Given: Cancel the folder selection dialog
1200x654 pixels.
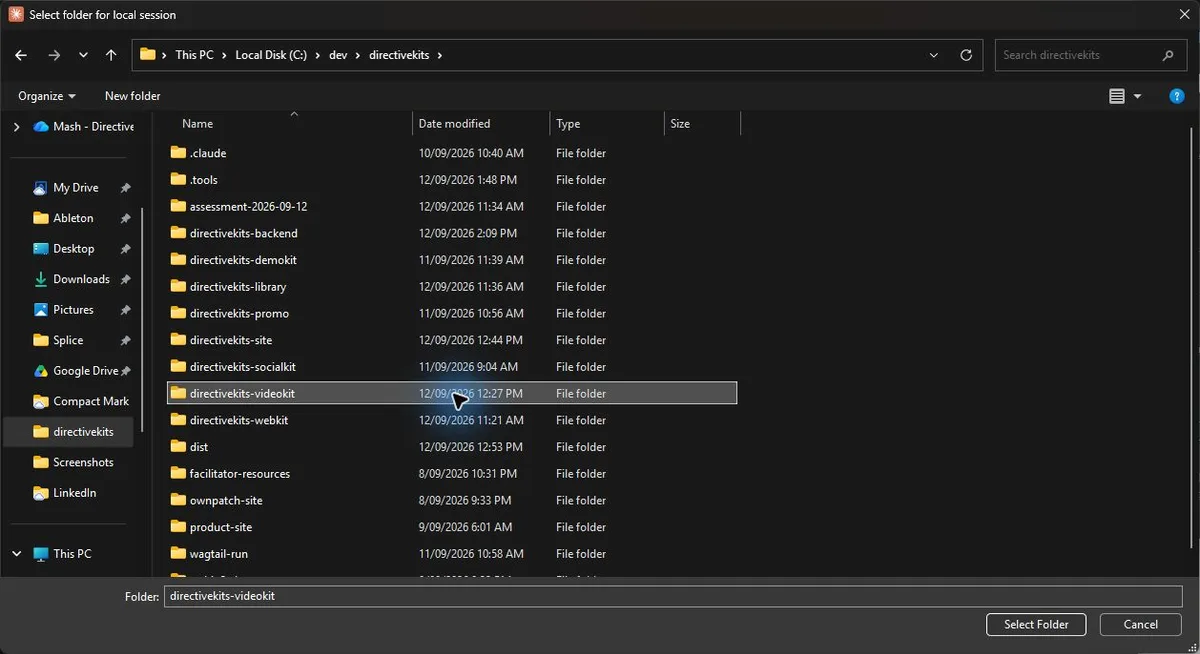Looking at the screenshot, I should (x=1141, y=624).
